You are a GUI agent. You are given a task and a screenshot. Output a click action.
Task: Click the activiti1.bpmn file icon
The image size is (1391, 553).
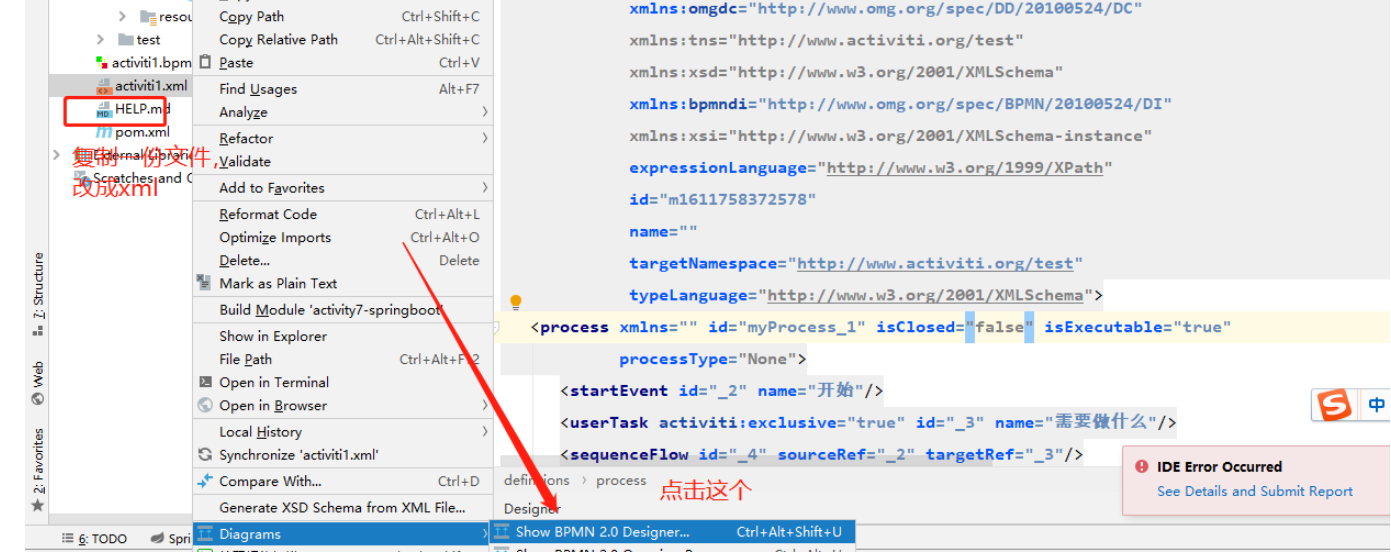[102, 63]
